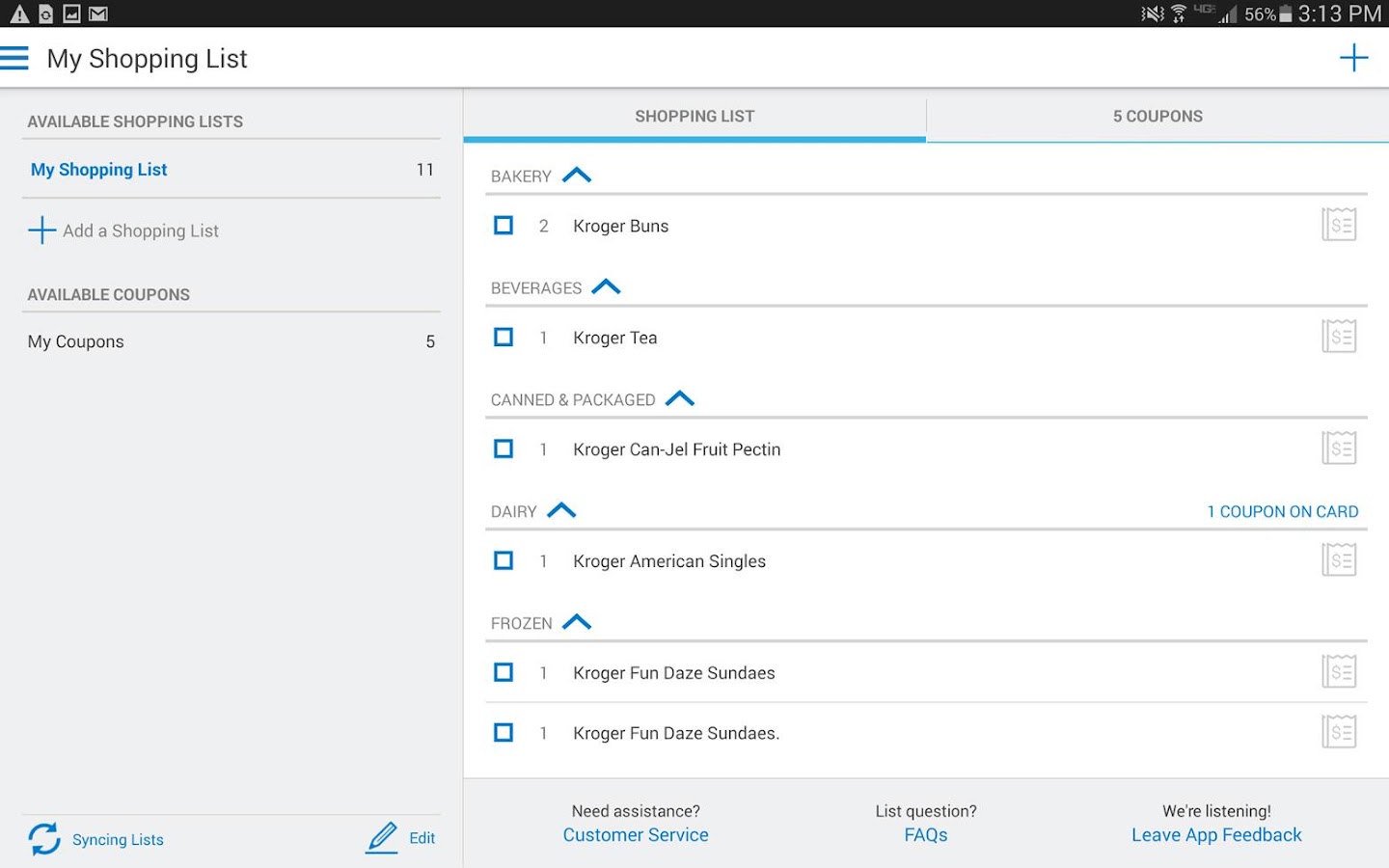Open the Customer Service link
The image size is (1389, 868).
(x=636, y=835)
